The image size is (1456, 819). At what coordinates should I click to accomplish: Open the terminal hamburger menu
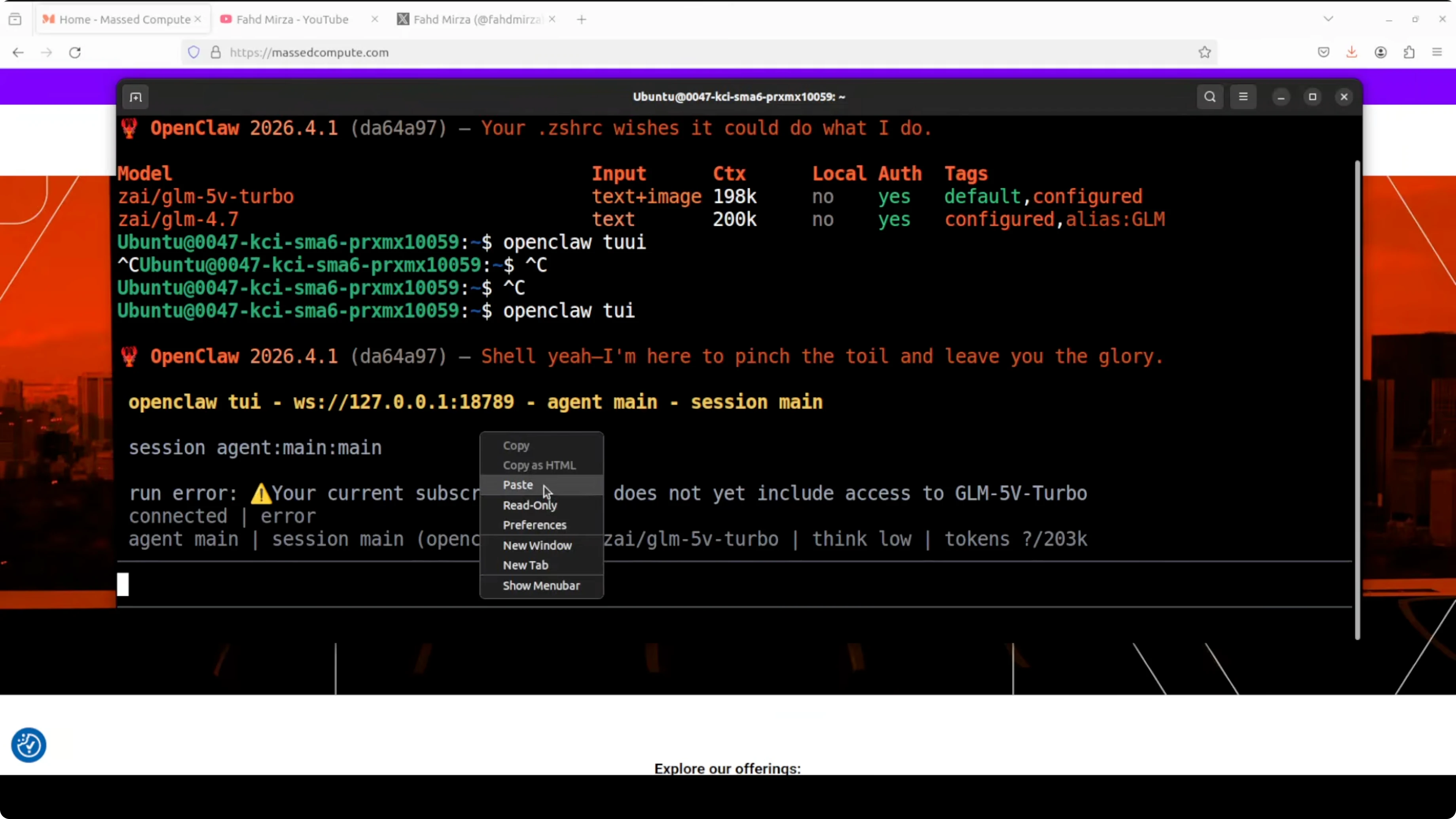click(1243, 97)
